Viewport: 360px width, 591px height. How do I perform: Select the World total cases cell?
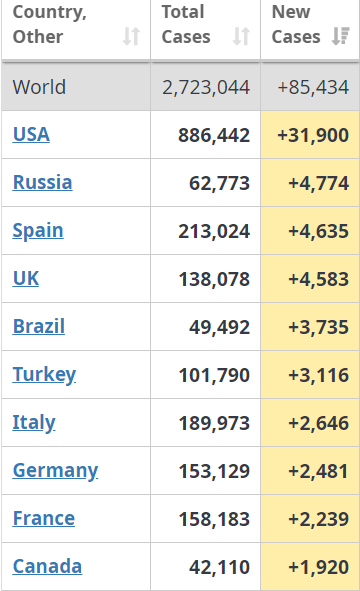(x=205, y=87)
